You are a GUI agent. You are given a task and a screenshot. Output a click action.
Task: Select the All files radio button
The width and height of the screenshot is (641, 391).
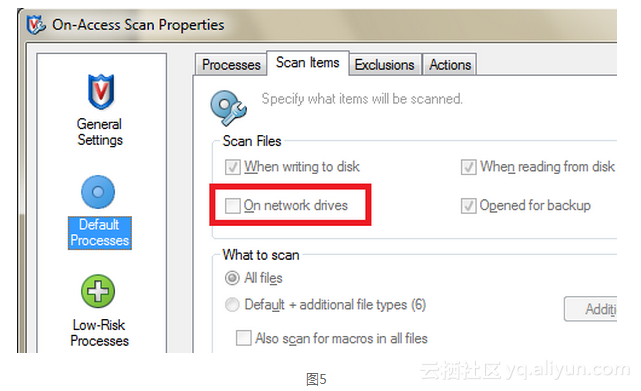point(232,278)
